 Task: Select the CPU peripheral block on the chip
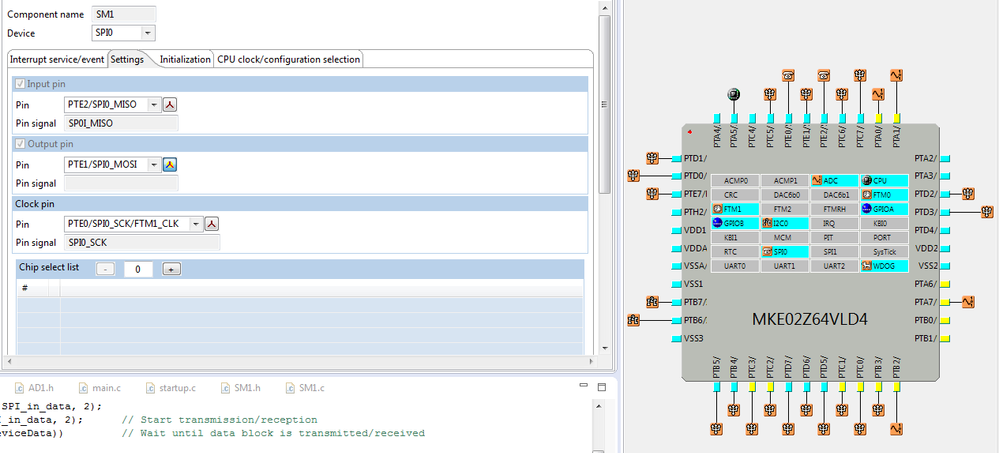tap(884, 180)
